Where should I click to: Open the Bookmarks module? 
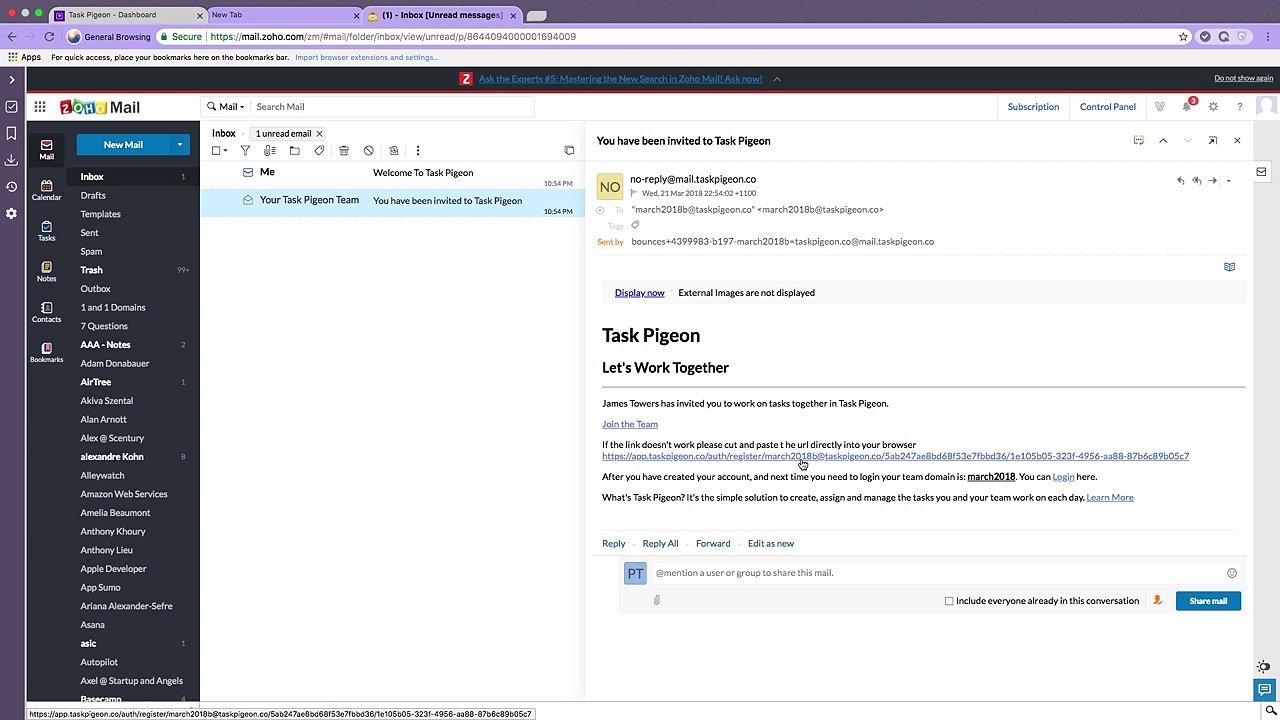(46, 353)
